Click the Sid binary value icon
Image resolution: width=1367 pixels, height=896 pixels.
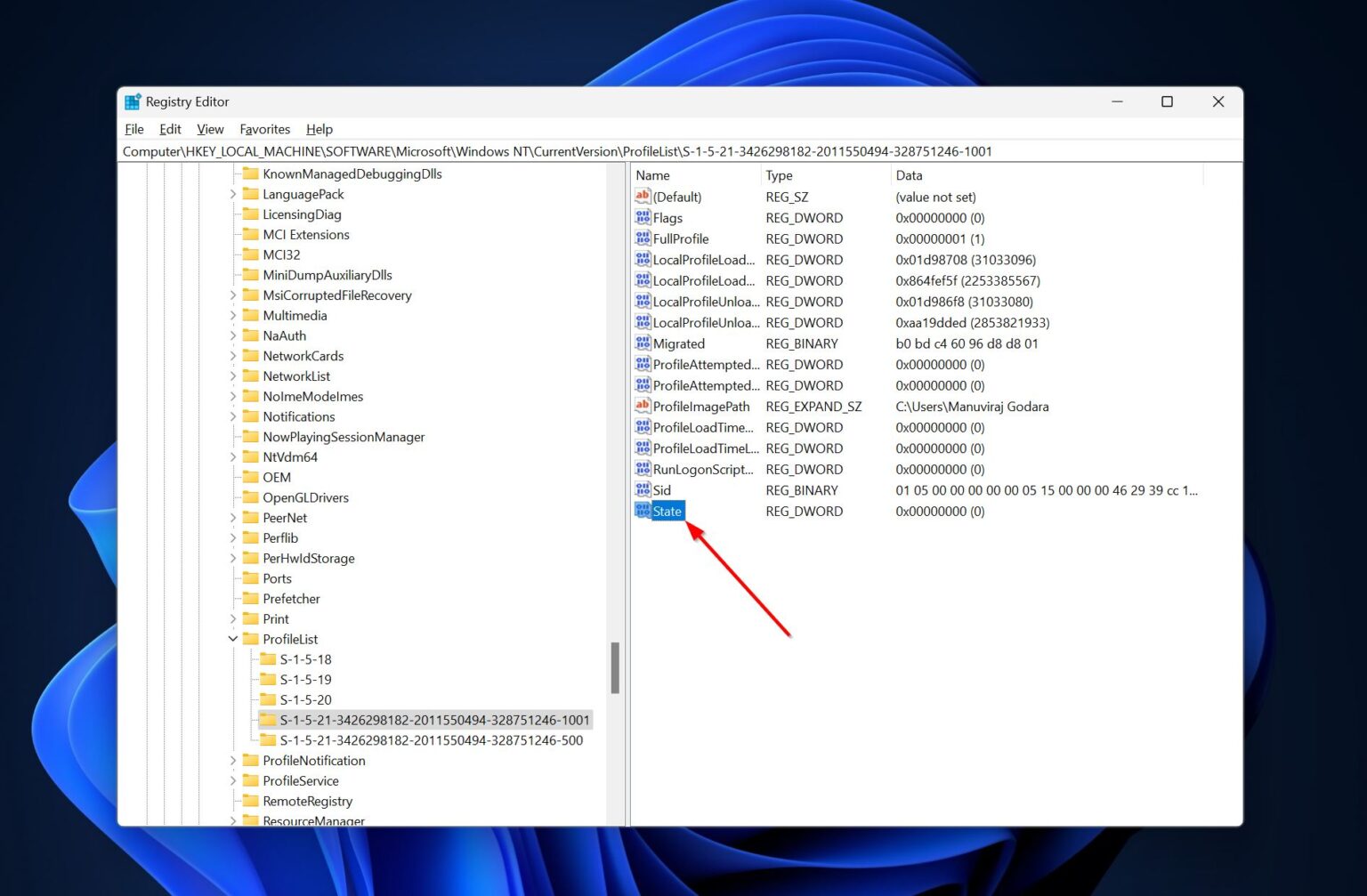click(642, 489)
